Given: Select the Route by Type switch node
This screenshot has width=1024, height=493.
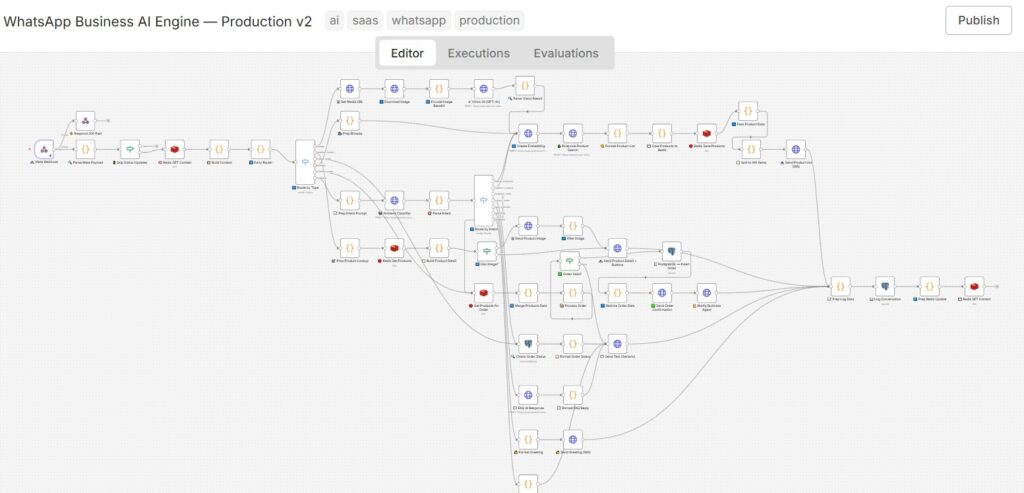Looking at the screenshot, I should (305, 162).
